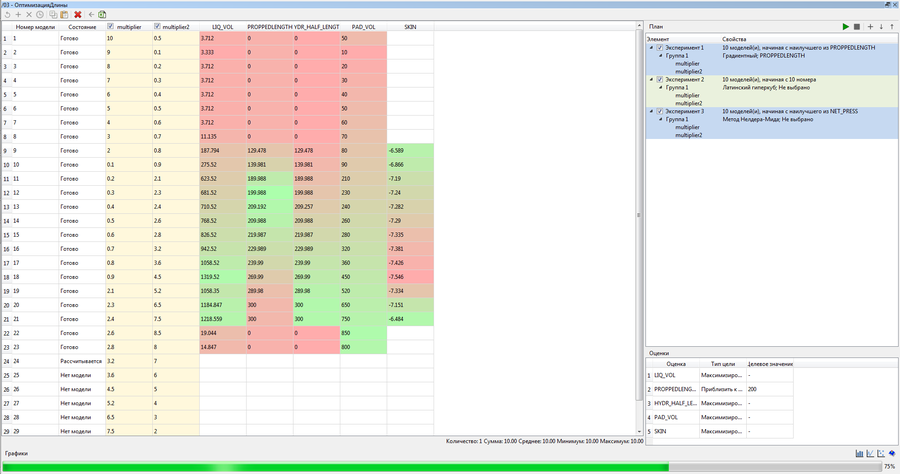The width and height of the screenshot is (900, 474).
Task: Click the move-up arrow in the План panel
Action: (891, 27)
